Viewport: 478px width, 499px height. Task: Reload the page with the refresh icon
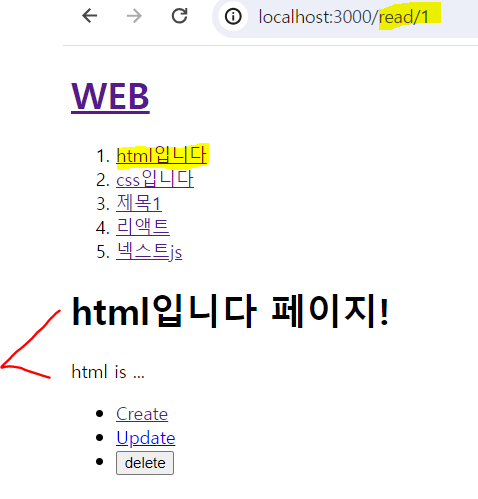point(179,16)
